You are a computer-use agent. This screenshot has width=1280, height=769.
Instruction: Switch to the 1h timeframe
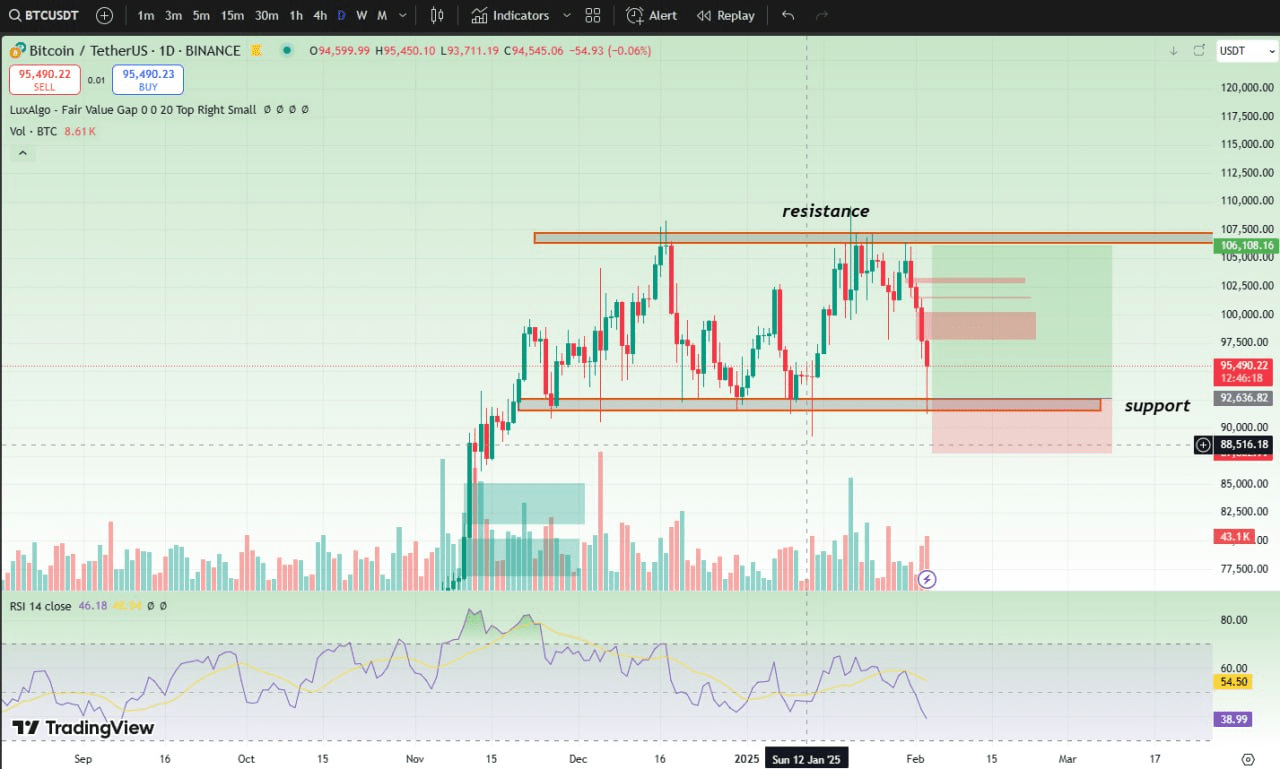[296, 16]
